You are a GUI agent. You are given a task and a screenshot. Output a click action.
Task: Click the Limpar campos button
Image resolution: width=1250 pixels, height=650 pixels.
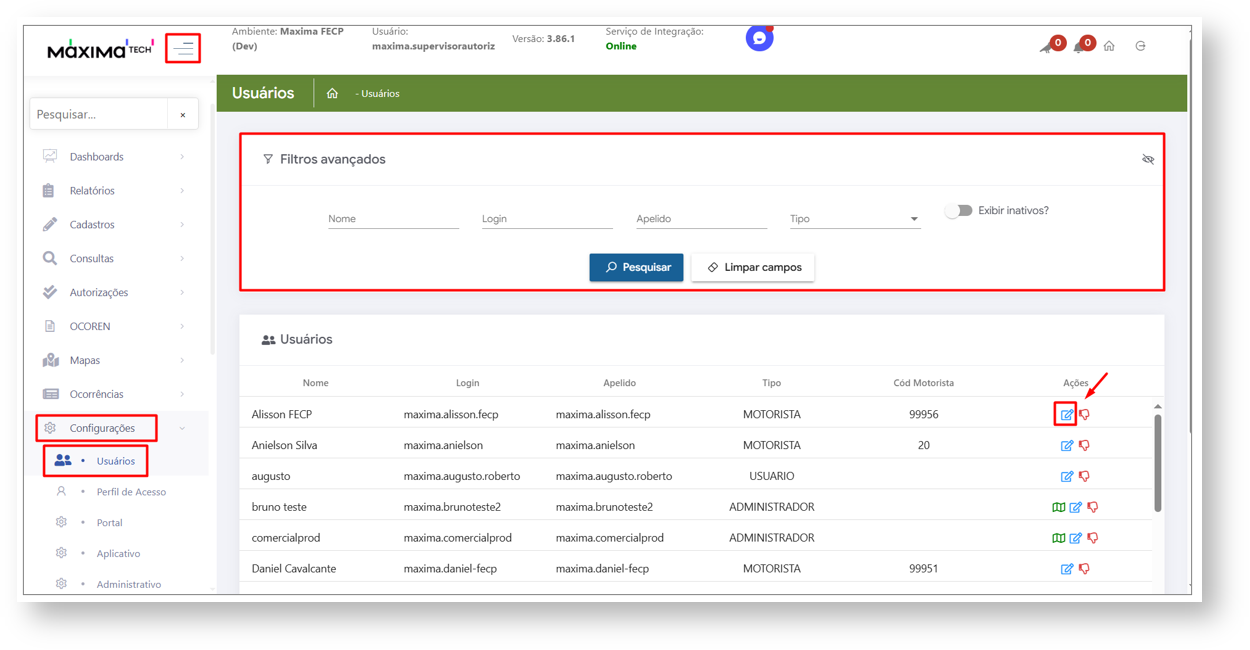tap(752, 267)
